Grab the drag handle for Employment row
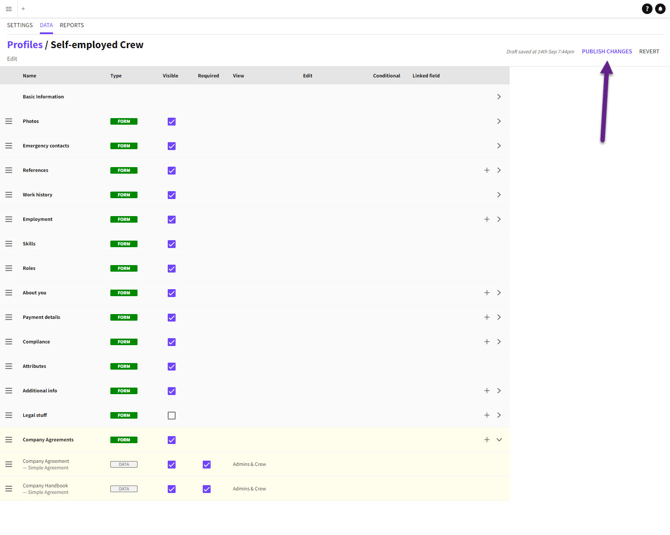Image resolution: width=670 pixels, height=535 pixels. point(9,219)
